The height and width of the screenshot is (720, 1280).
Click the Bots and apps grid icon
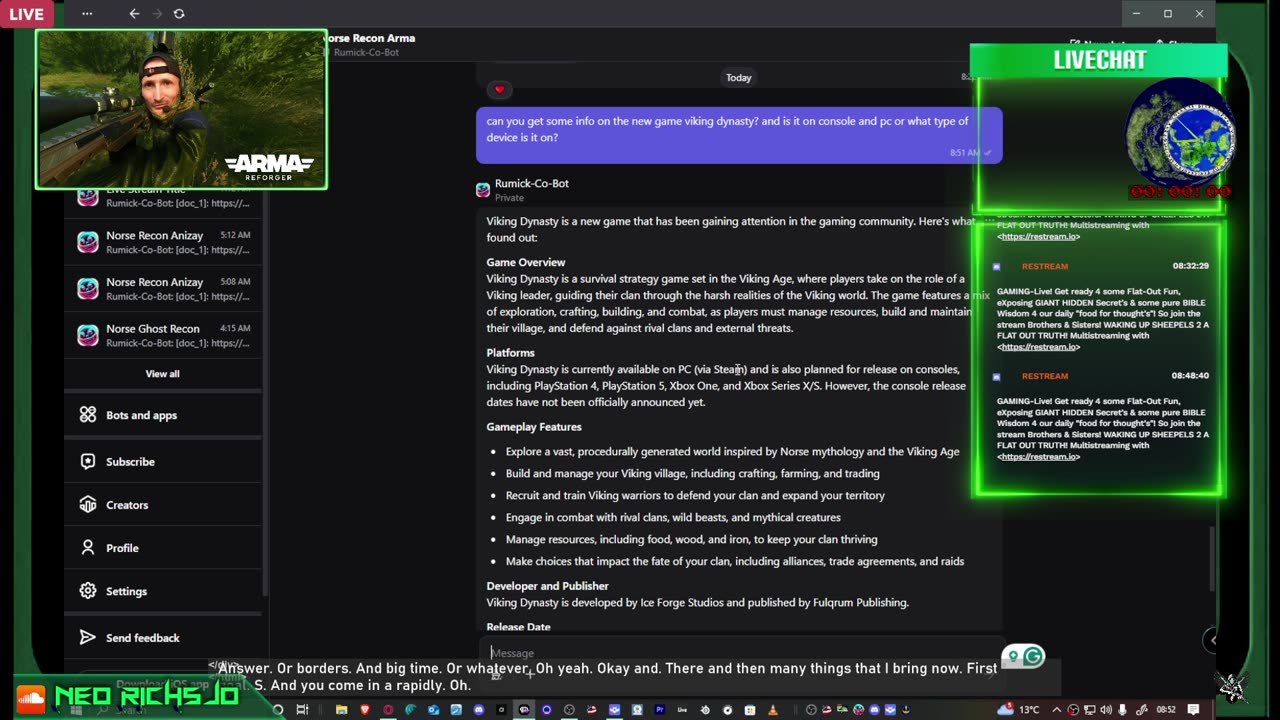[88, 415]
